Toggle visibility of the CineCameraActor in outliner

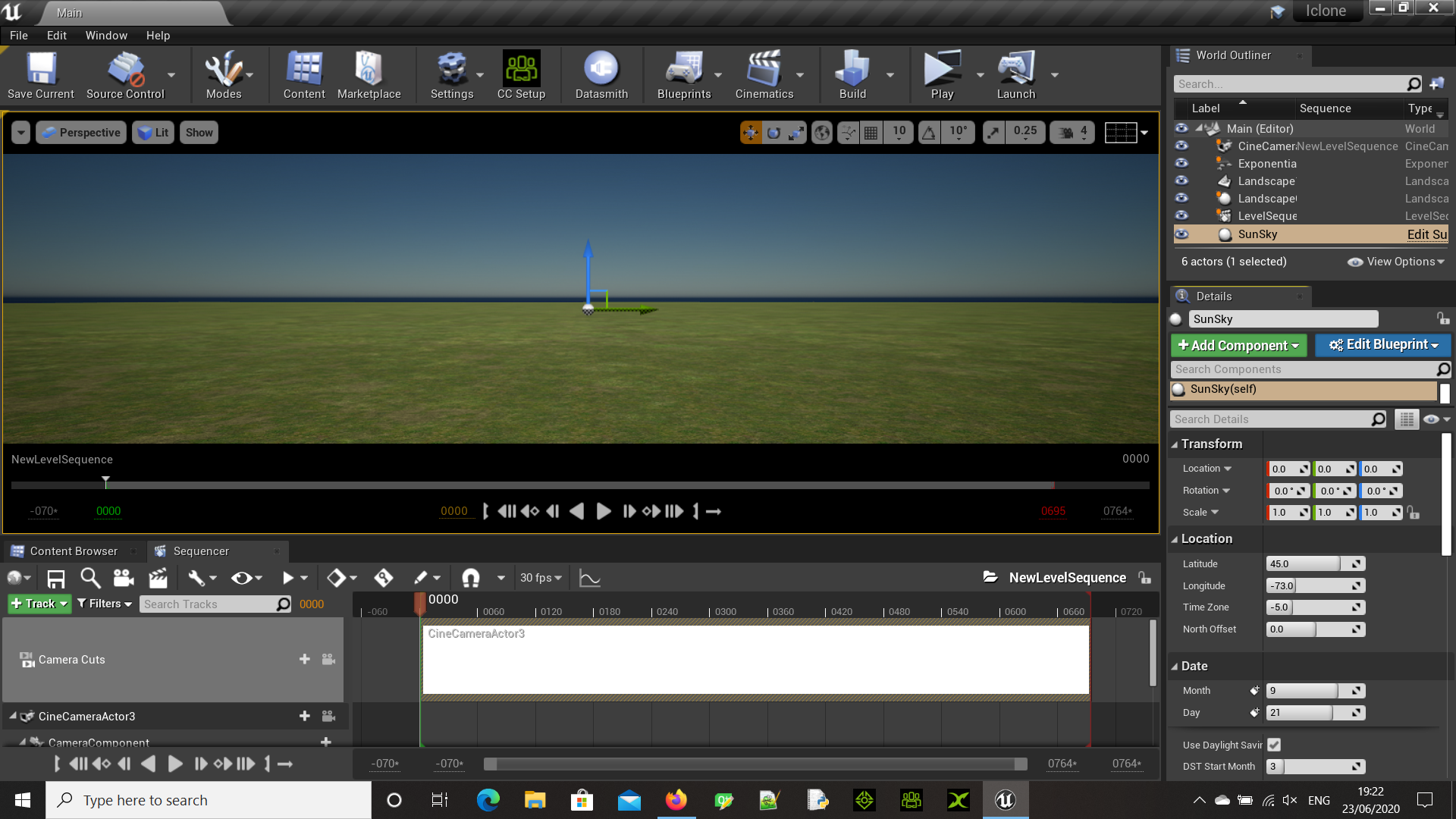point(1181,146)
